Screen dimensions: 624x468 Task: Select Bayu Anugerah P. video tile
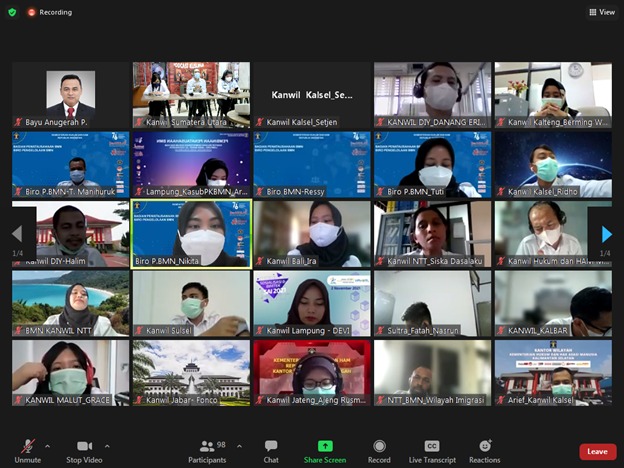pyautogui.click(x=70, y=95)
